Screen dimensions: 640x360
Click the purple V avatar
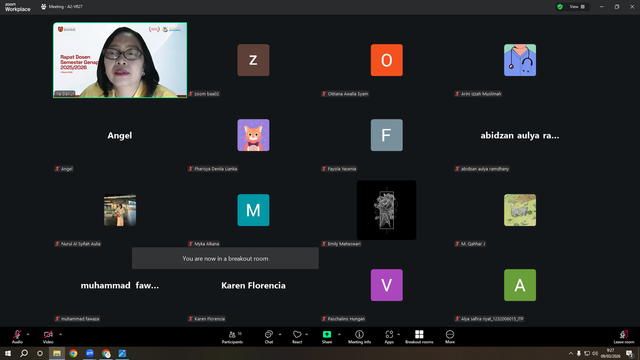click(x=387, y=285)
